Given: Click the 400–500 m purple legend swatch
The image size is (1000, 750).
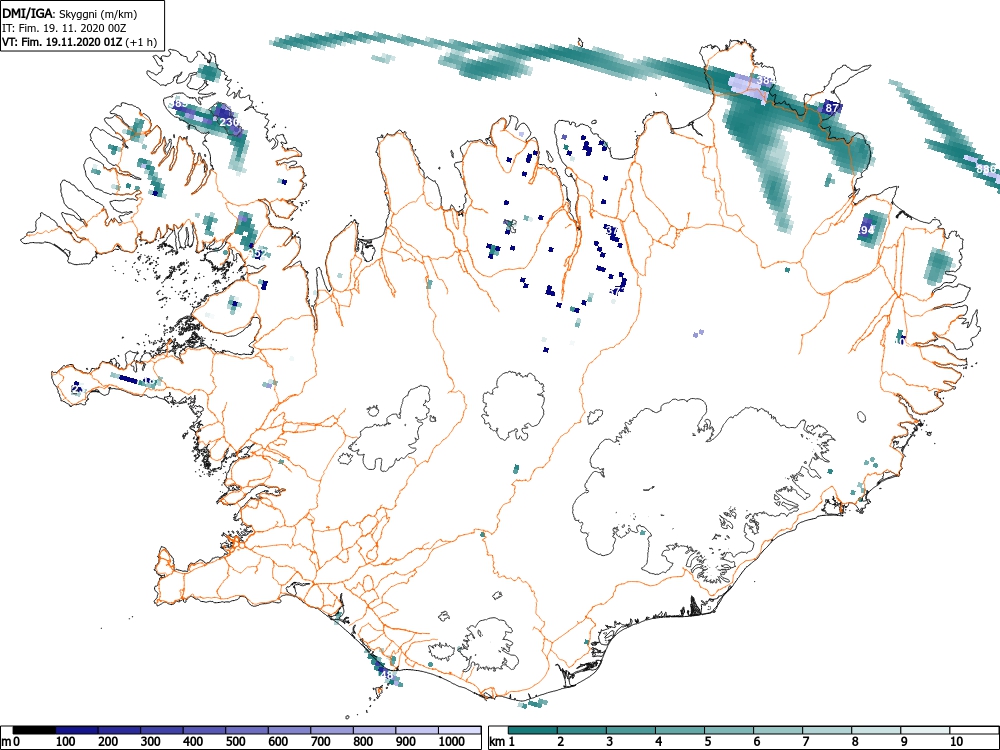Looking at the screenshot, I should pyautogui.click(x=205, y=730).
